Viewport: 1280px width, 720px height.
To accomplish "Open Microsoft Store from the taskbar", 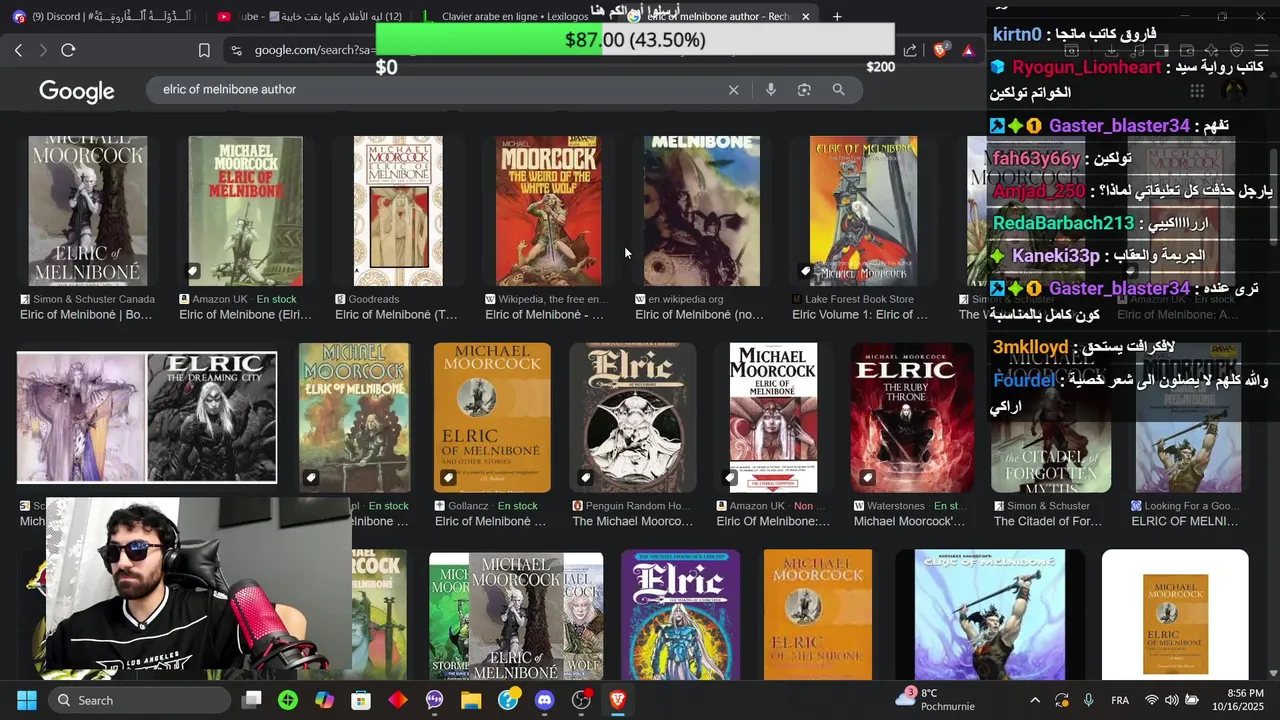I will click(x=361, y=700).
